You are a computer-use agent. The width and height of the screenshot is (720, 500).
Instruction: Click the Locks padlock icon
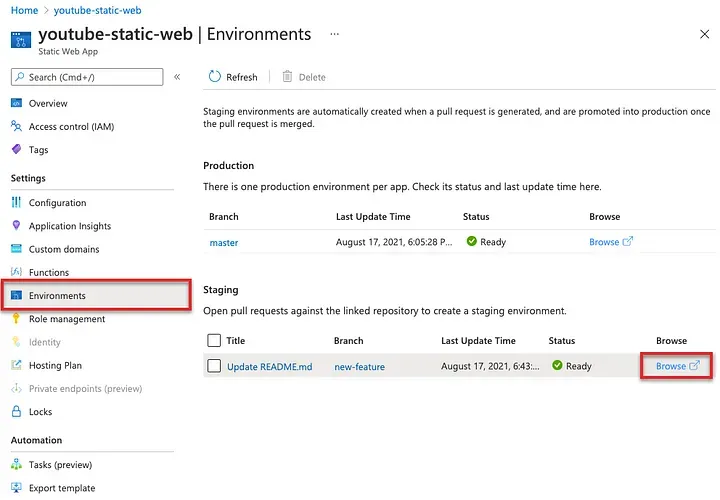pyautogui.click(x=17, y=411)
